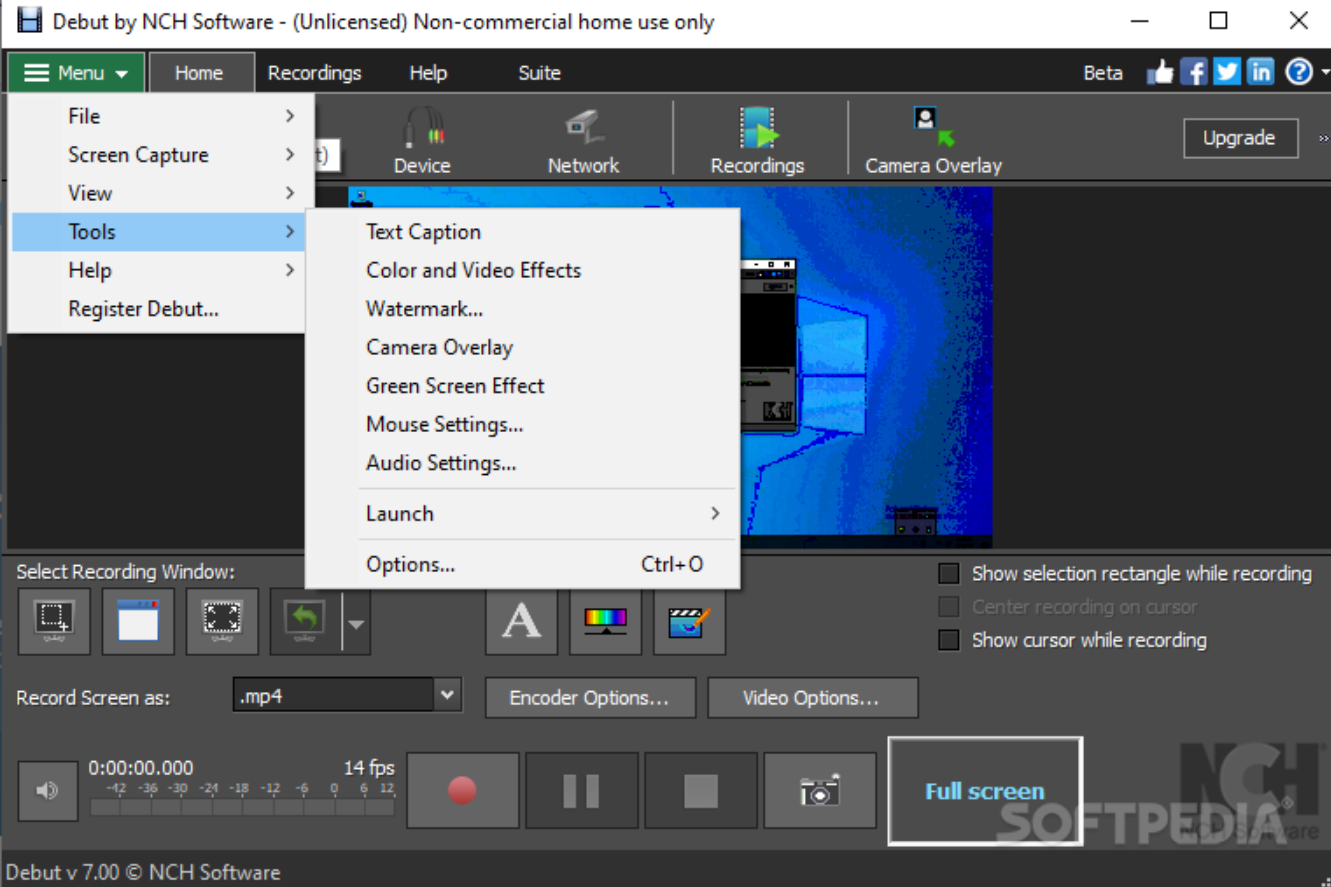Enable Show cursor while recording

click(x=948, y=640)
